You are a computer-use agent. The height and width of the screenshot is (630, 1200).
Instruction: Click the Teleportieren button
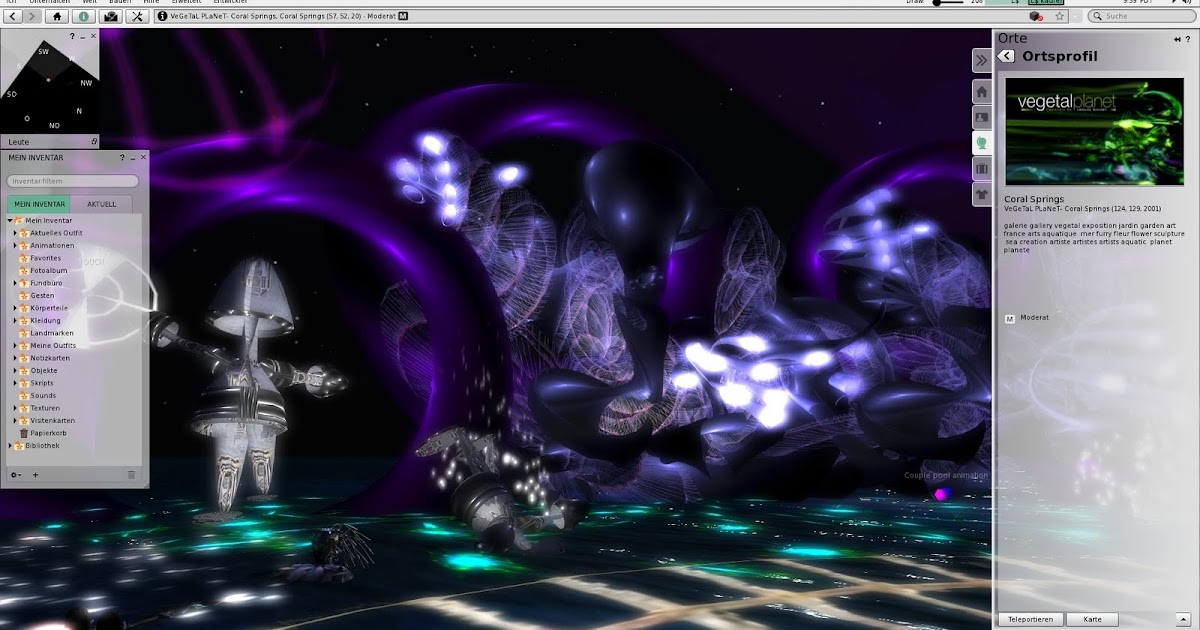point(1030,619)
